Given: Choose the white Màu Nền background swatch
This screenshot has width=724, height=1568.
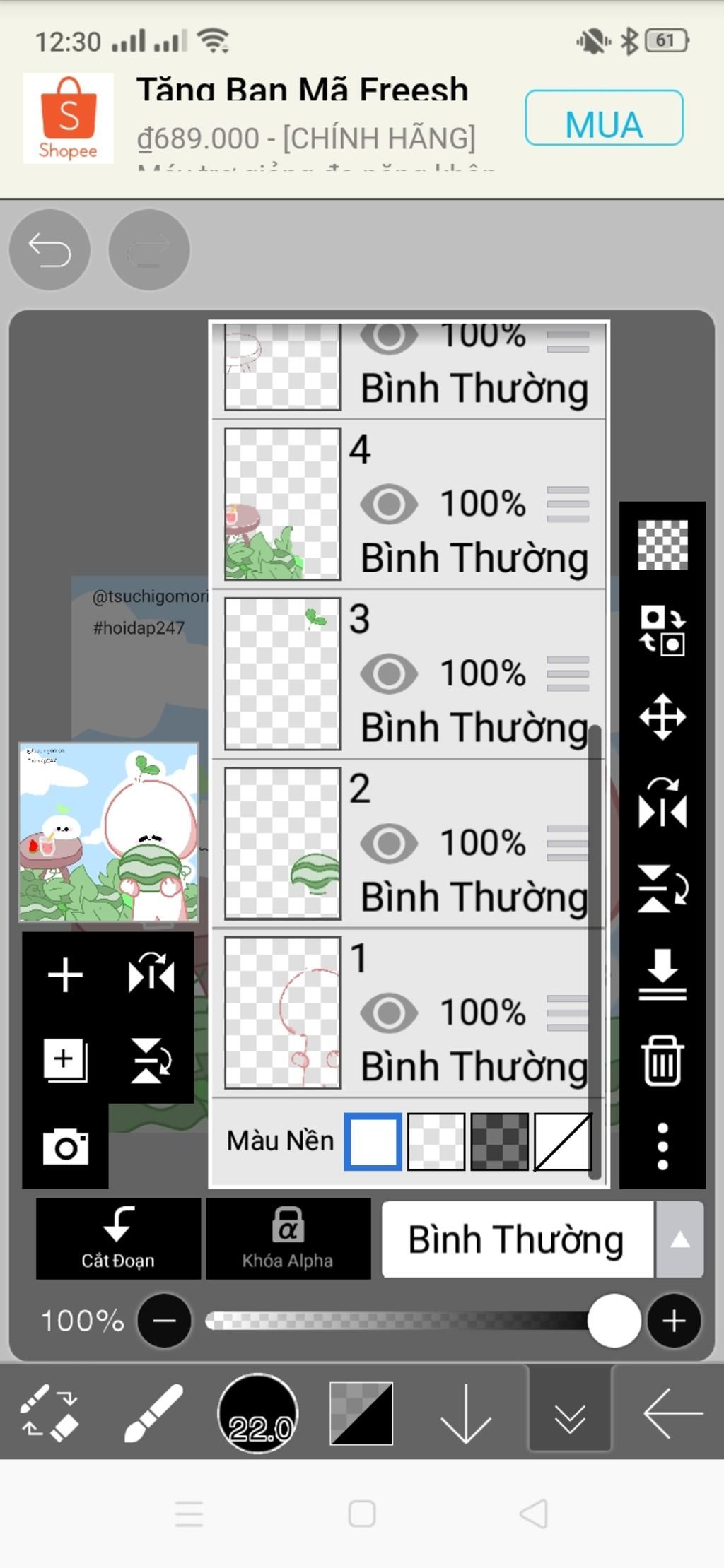Looking at the screenshot, I should (x=373, y=1141).
